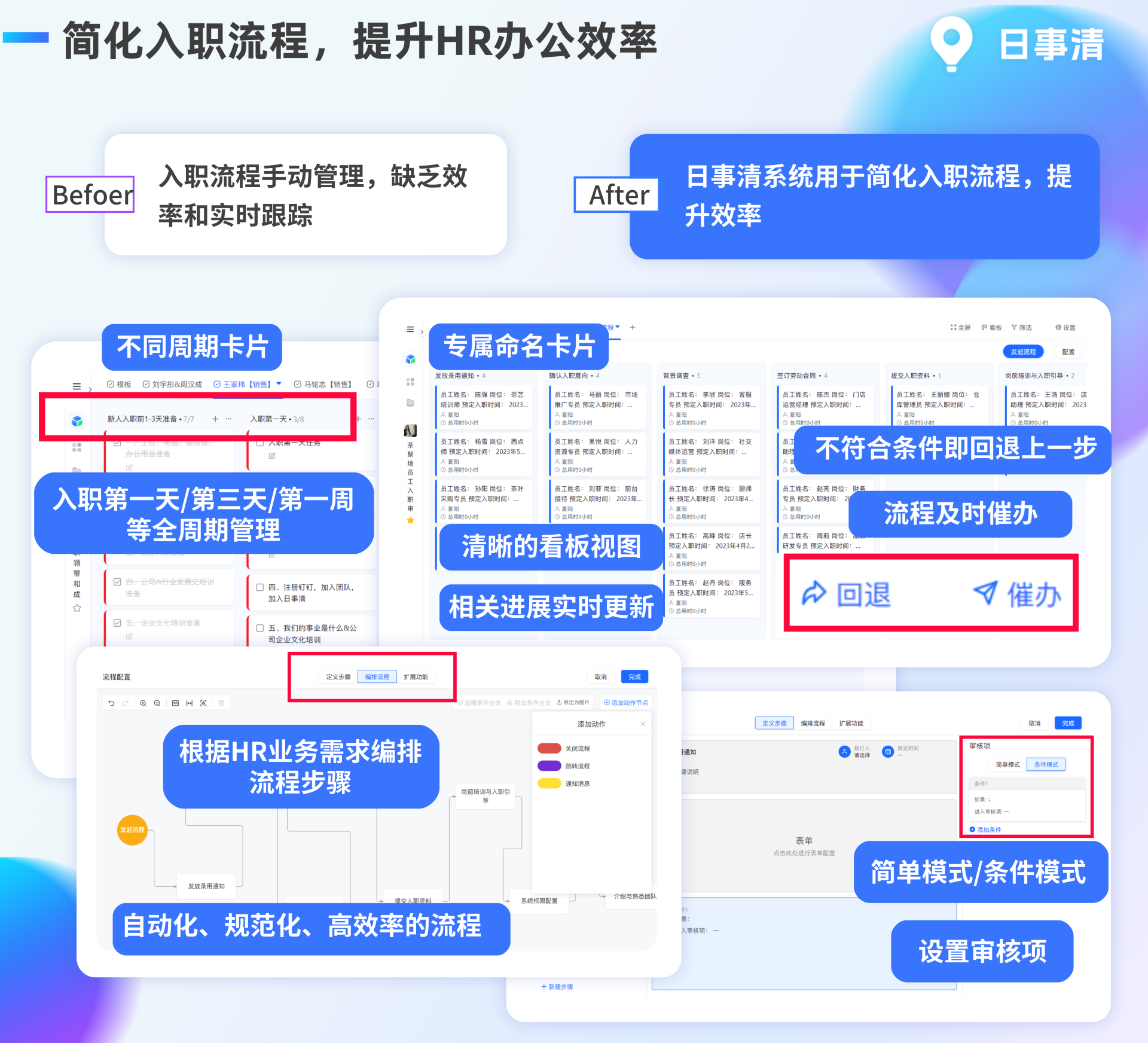This screenshot has height=1043, width=1148.
Task: Redo action in flow editor
Action: 125,703
